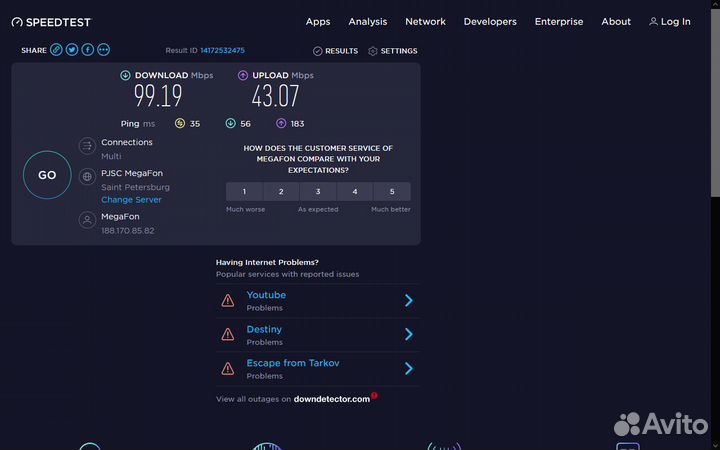Click the upload speed value 43.07
The width and height of the screenshot is (720, 450).
275,96
